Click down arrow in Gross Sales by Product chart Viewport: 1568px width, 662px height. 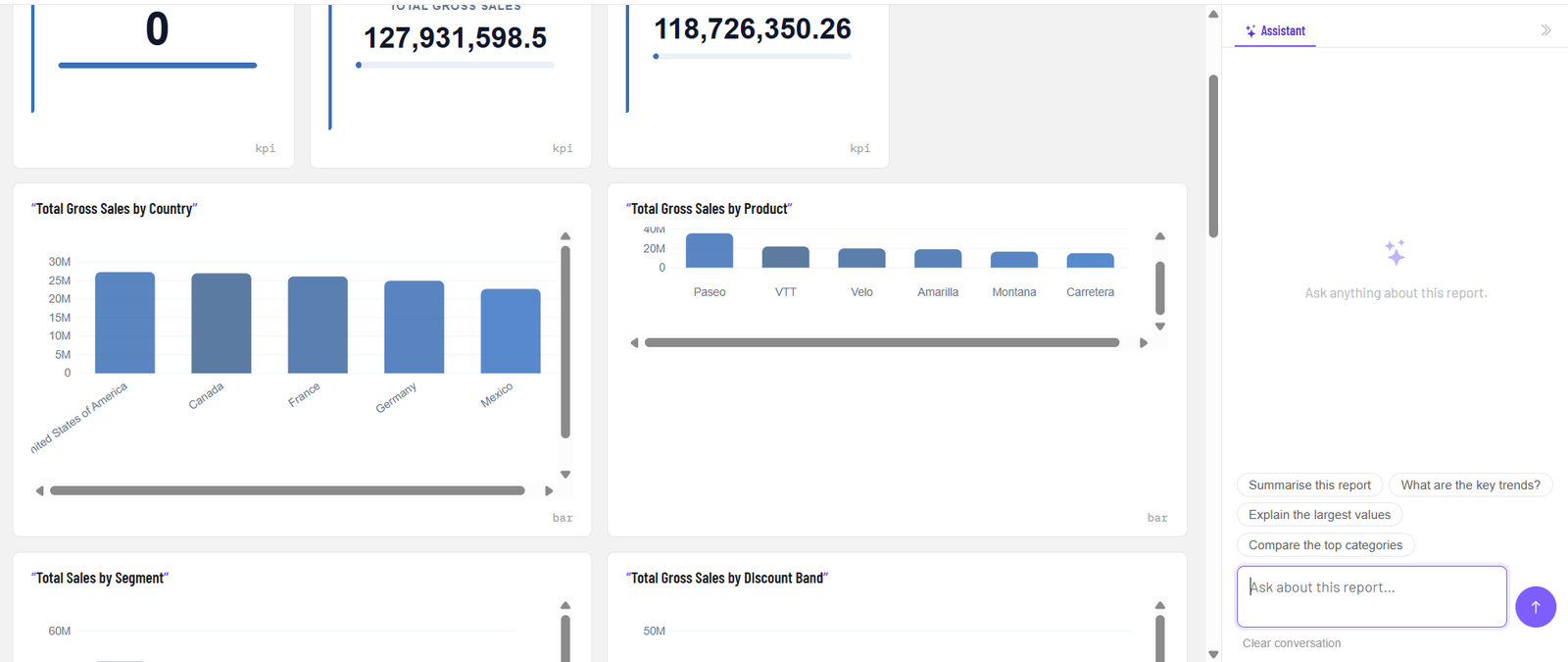pos(1160,327)
